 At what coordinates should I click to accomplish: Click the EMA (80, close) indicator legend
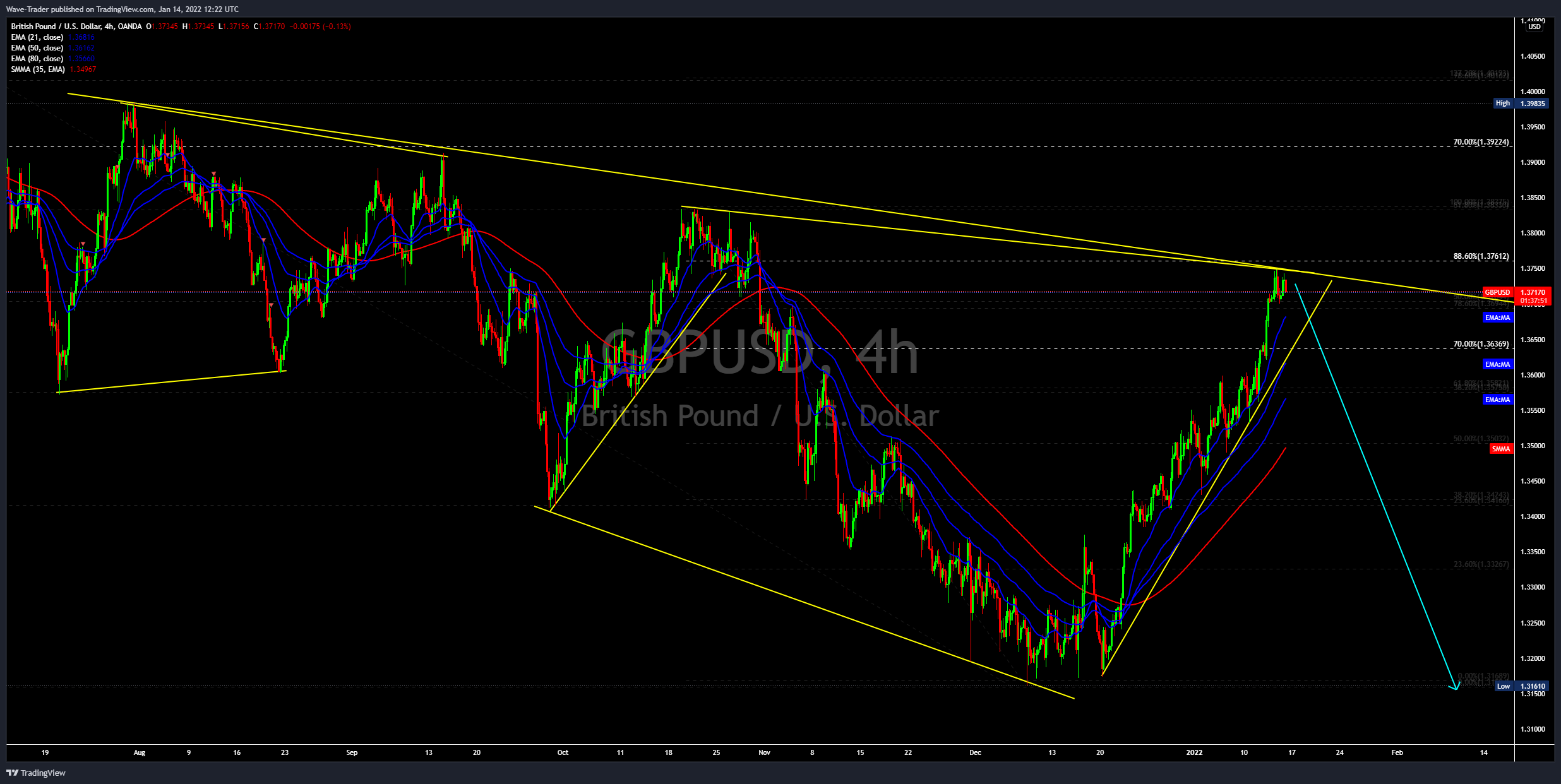coord(37,59)
